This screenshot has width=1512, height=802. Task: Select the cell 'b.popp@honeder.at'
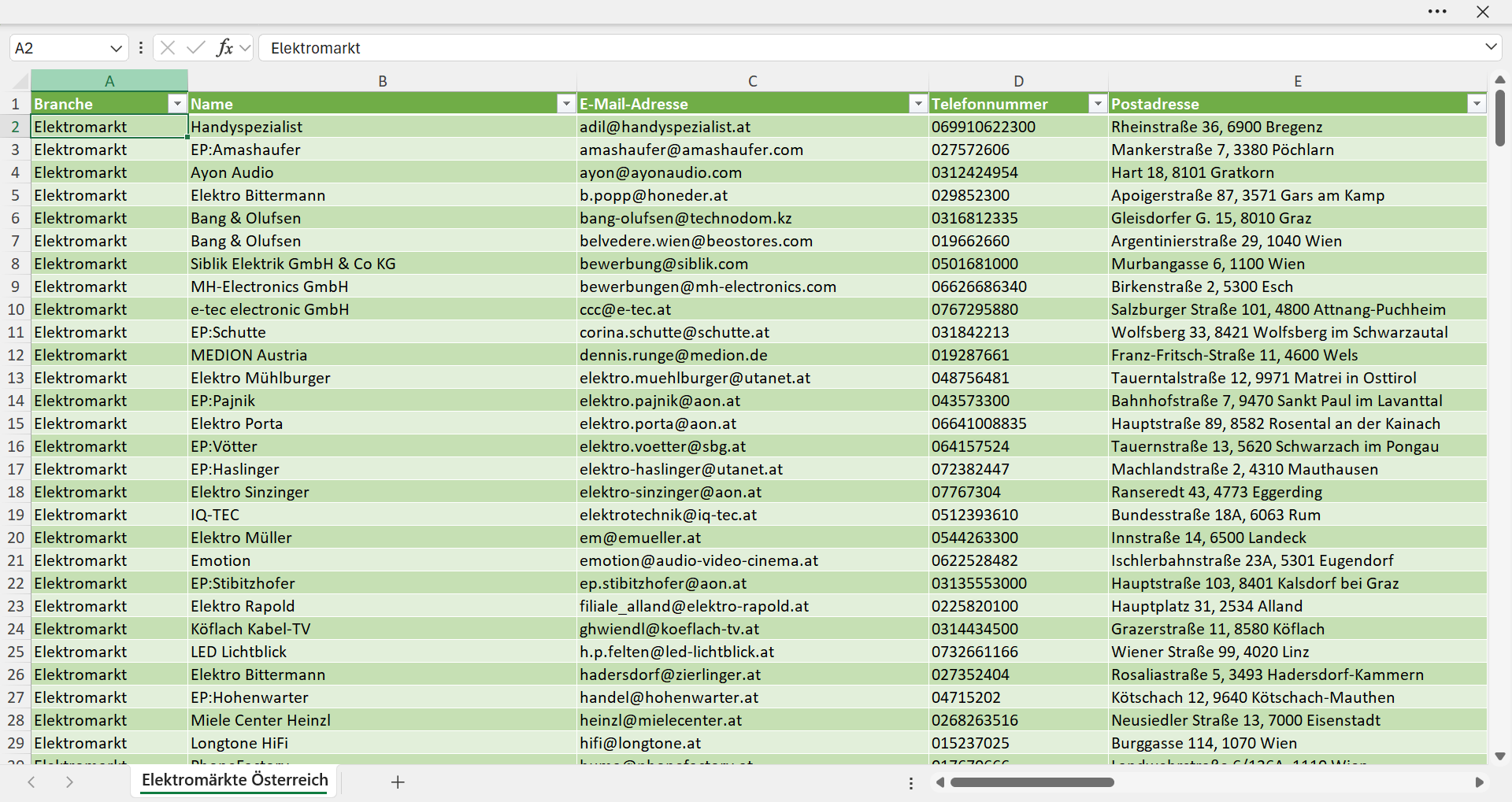point(753,195)
